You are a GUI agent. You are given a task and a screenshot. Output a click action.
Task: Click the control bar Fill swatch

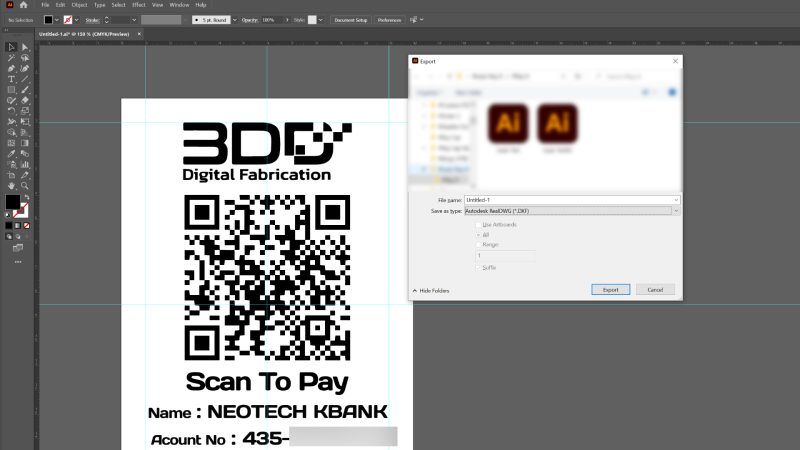click(x=48, y=20)
